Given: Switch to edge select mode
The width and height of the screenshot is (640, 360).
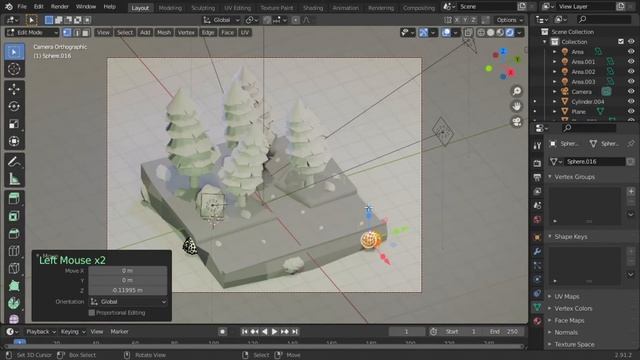Looking at the screenshot, I should [76, 33].
